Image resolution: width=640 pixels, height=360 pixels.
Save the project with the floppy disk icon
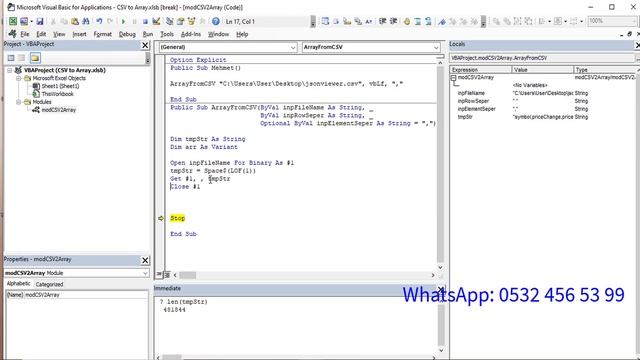tap(40, 21)
